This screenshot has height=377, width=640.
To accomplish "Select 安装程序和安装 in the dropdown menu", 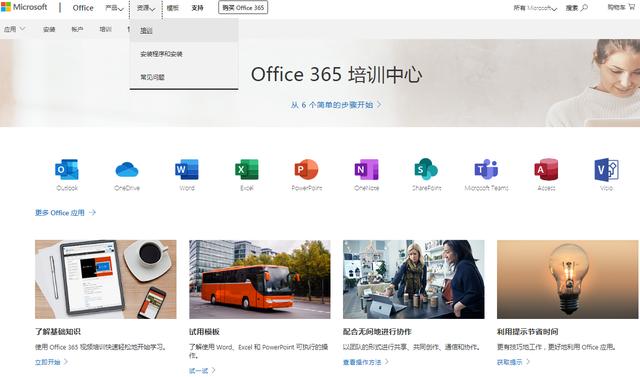I will 184,54.
